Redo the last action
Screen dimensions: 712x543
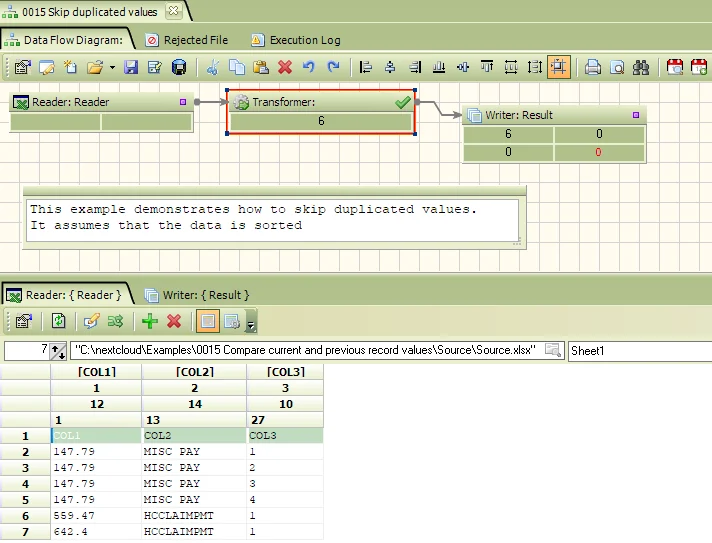point(333,68)
